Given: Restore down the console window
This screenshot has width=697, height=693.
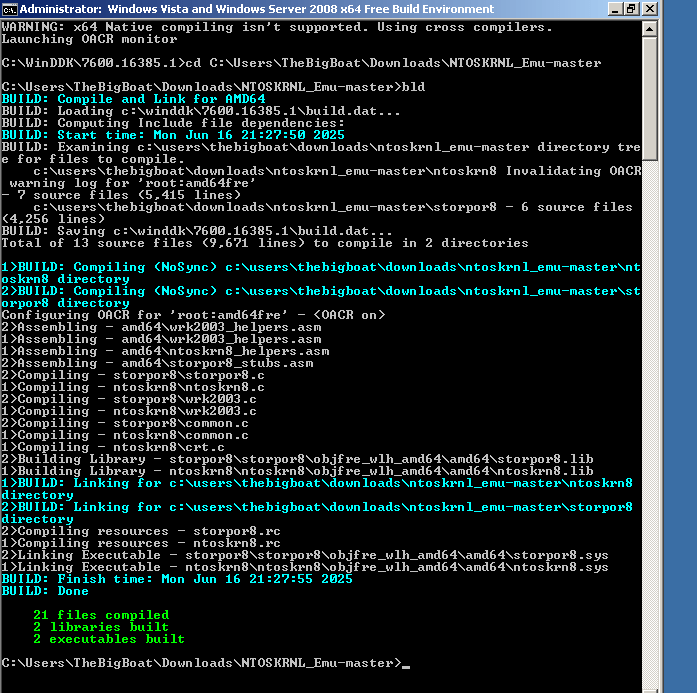Looking at the screenshot, I should click(630, 9).
